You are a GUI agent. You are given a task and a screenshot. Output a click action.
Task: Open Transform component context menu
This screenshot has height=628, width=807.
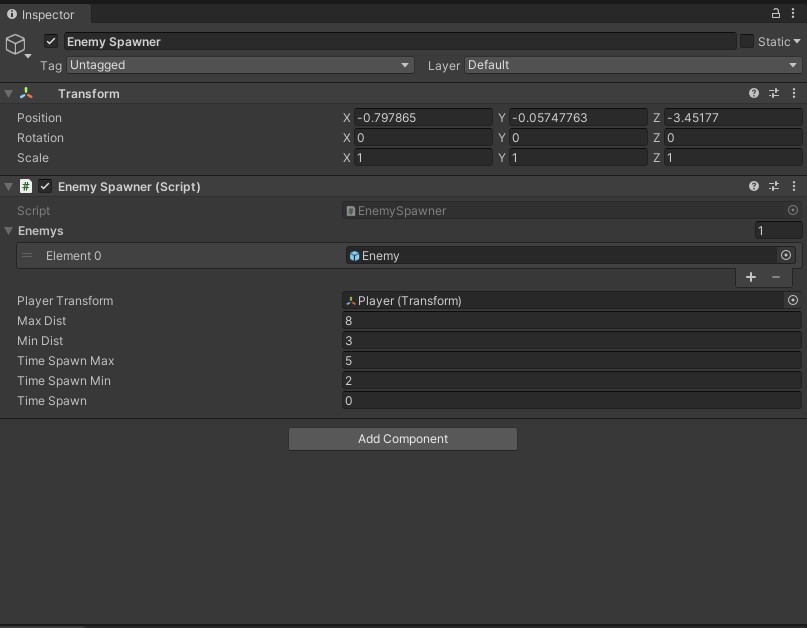pos(794,93)
